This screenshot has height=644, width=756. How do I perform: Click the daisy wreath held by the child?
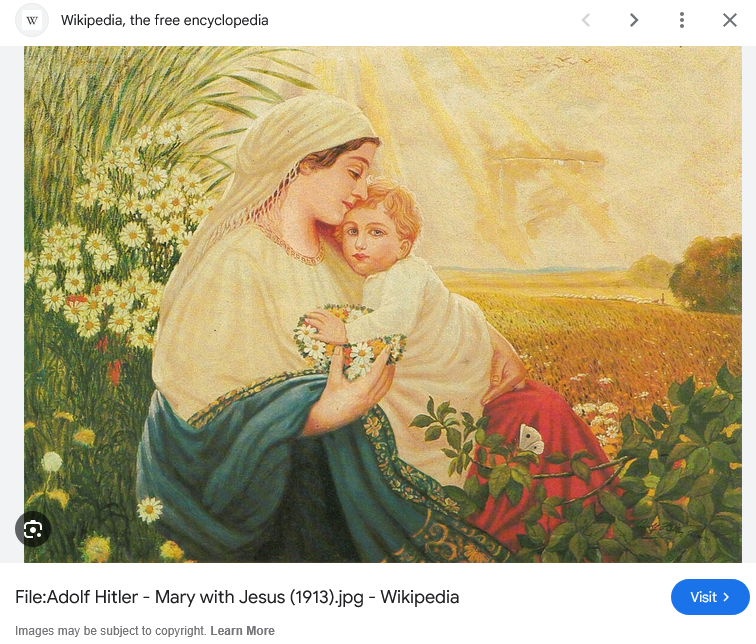(349, 341)
